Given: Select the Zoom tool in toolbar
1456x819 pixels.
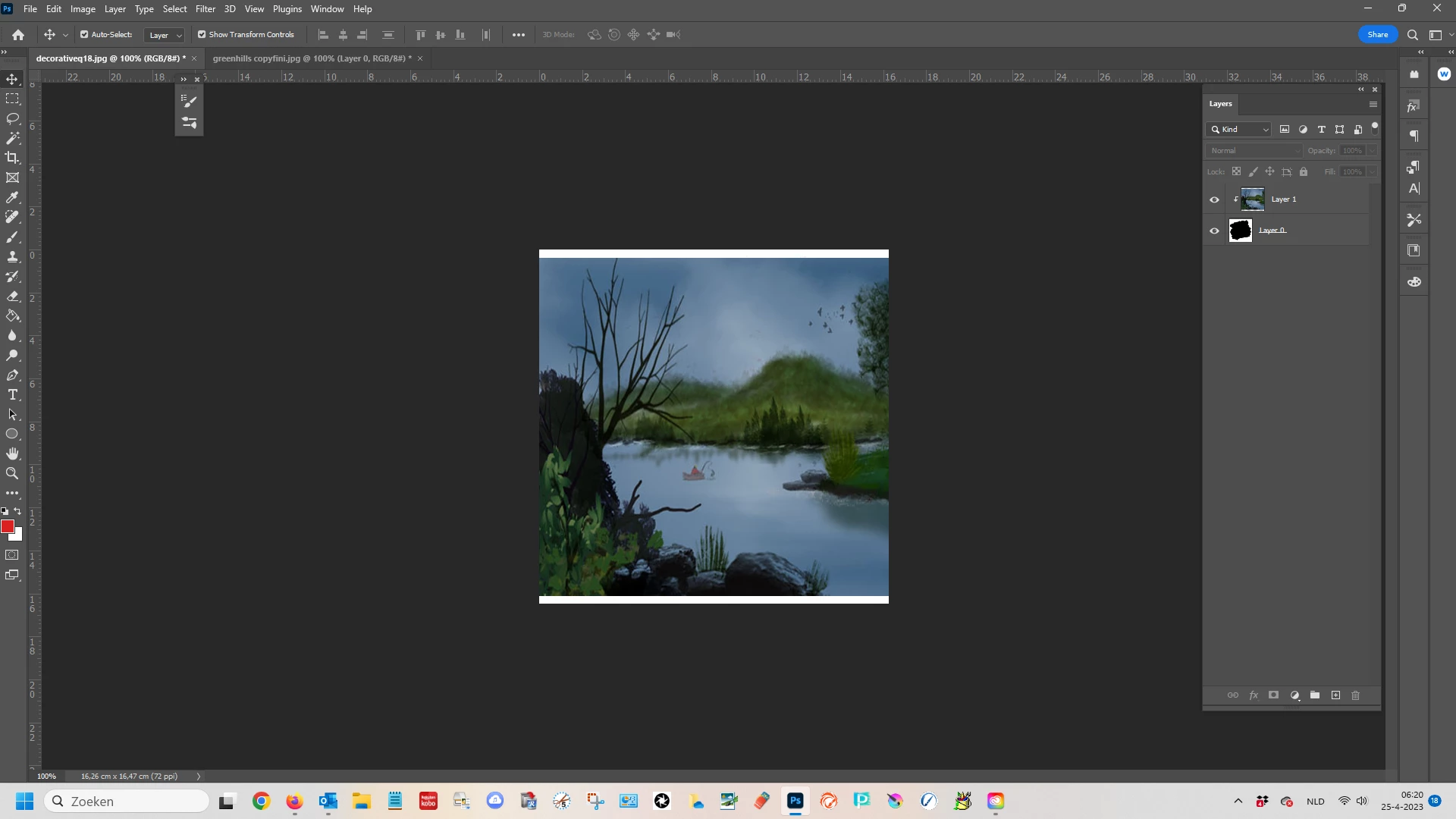Looking at the screenshot, I should (12, 473).
